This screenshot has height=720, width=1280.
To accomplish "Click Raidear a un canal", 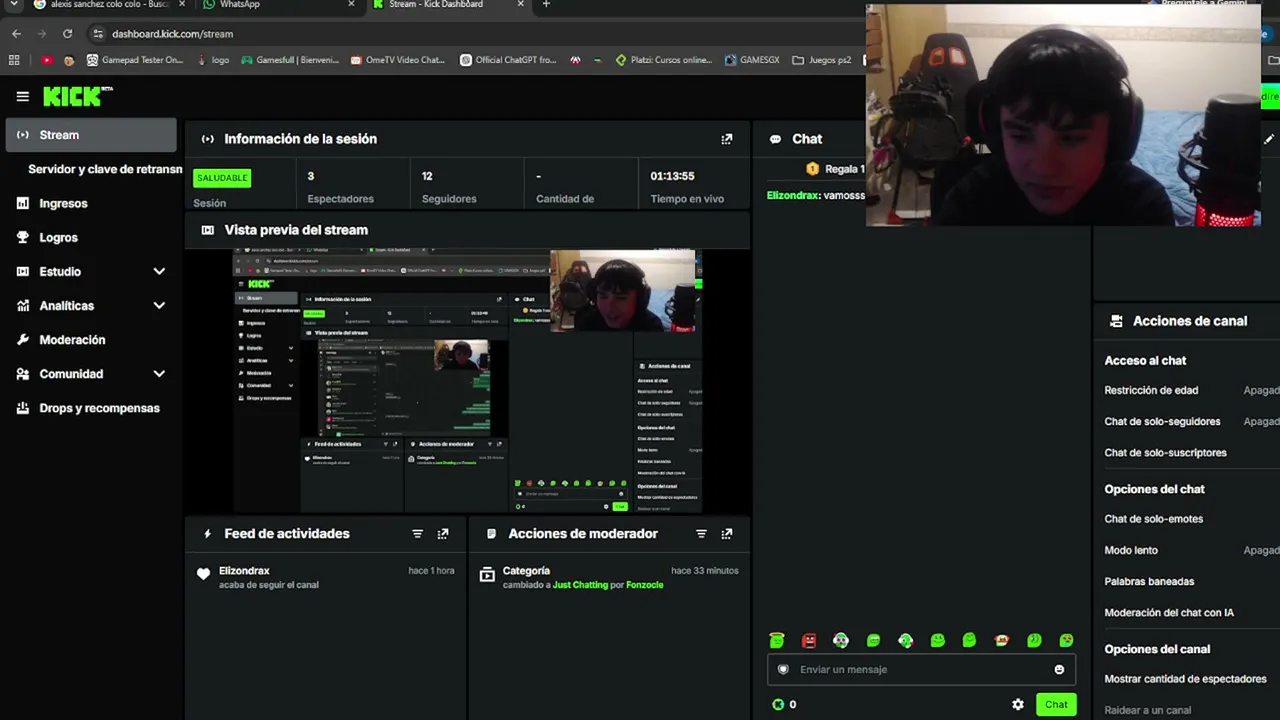I will pyautogui.click(x=1147, y=710).
